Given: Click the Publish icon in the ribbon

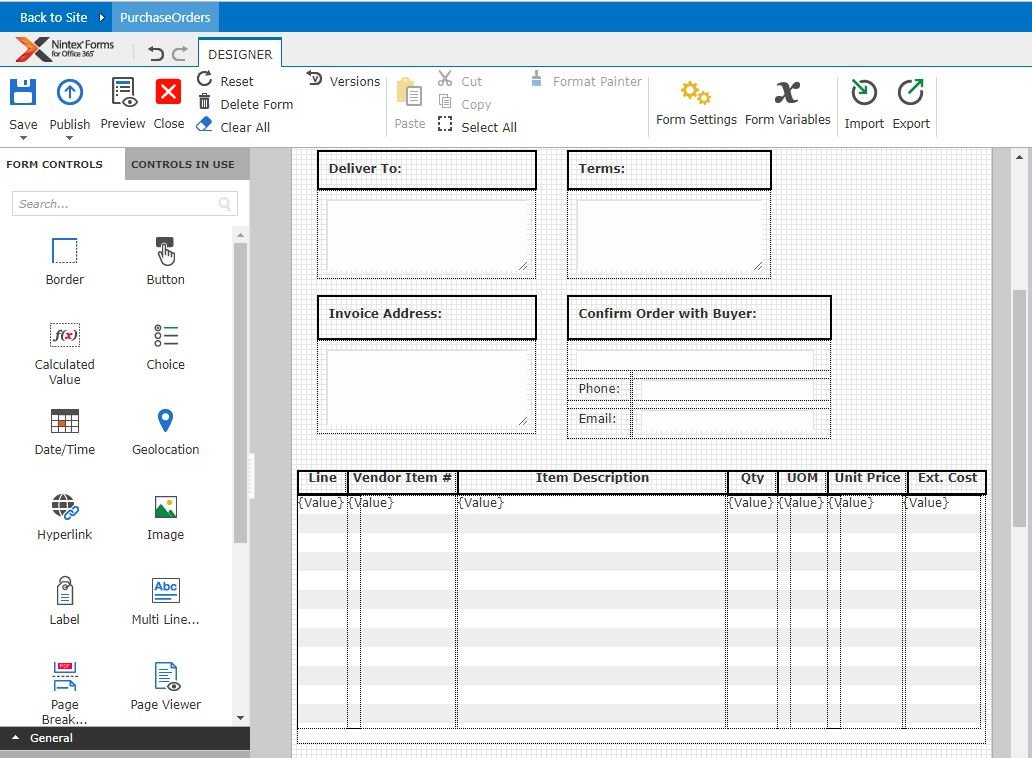Looking at the screenshot, I should (69, 93).
